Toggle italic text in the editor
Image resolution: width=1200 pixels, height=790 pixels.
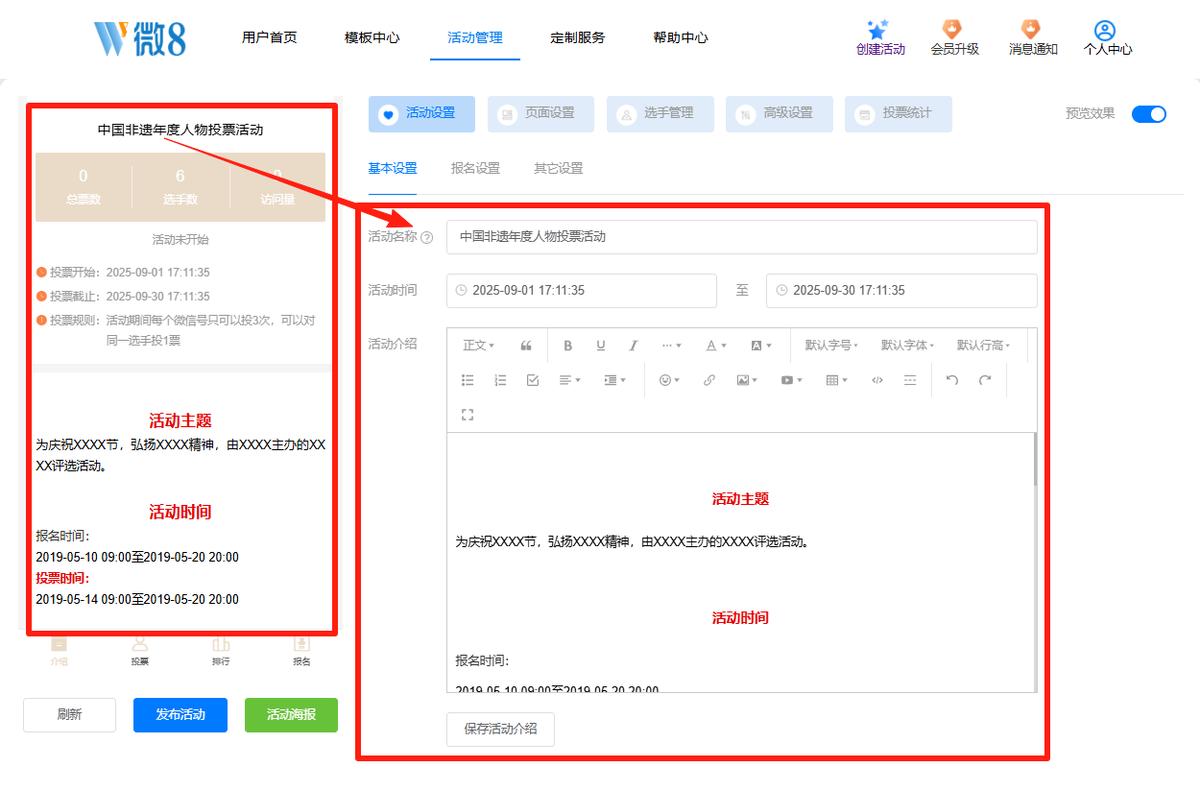coord(633,345)
